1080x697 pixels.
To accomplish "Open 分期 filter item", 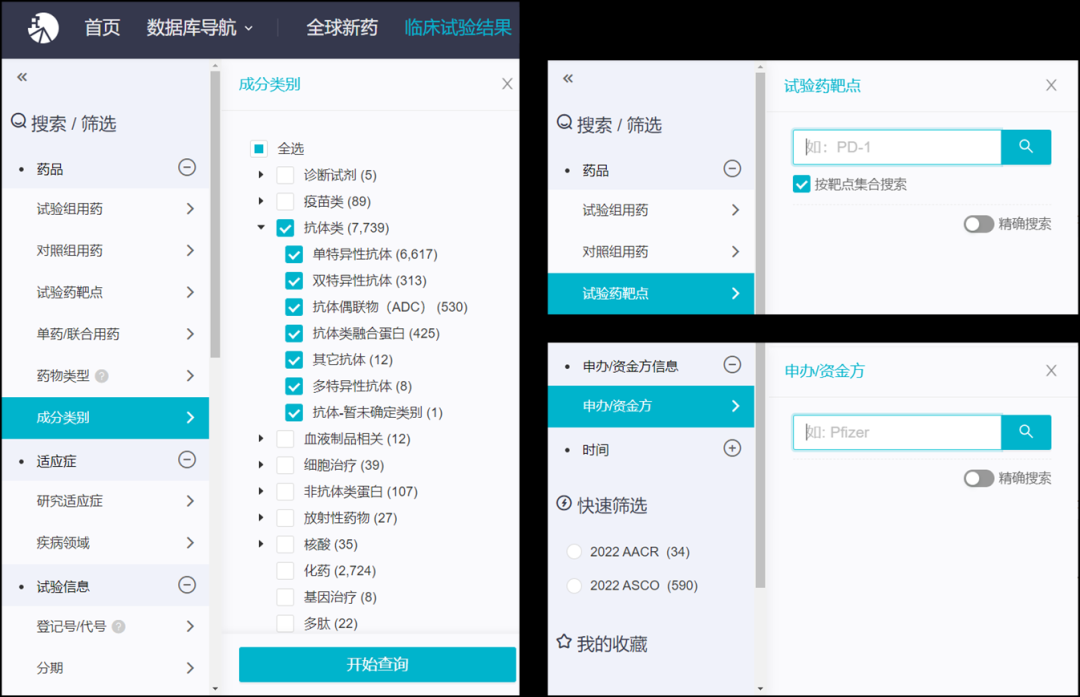I will (x=105, y=668).
